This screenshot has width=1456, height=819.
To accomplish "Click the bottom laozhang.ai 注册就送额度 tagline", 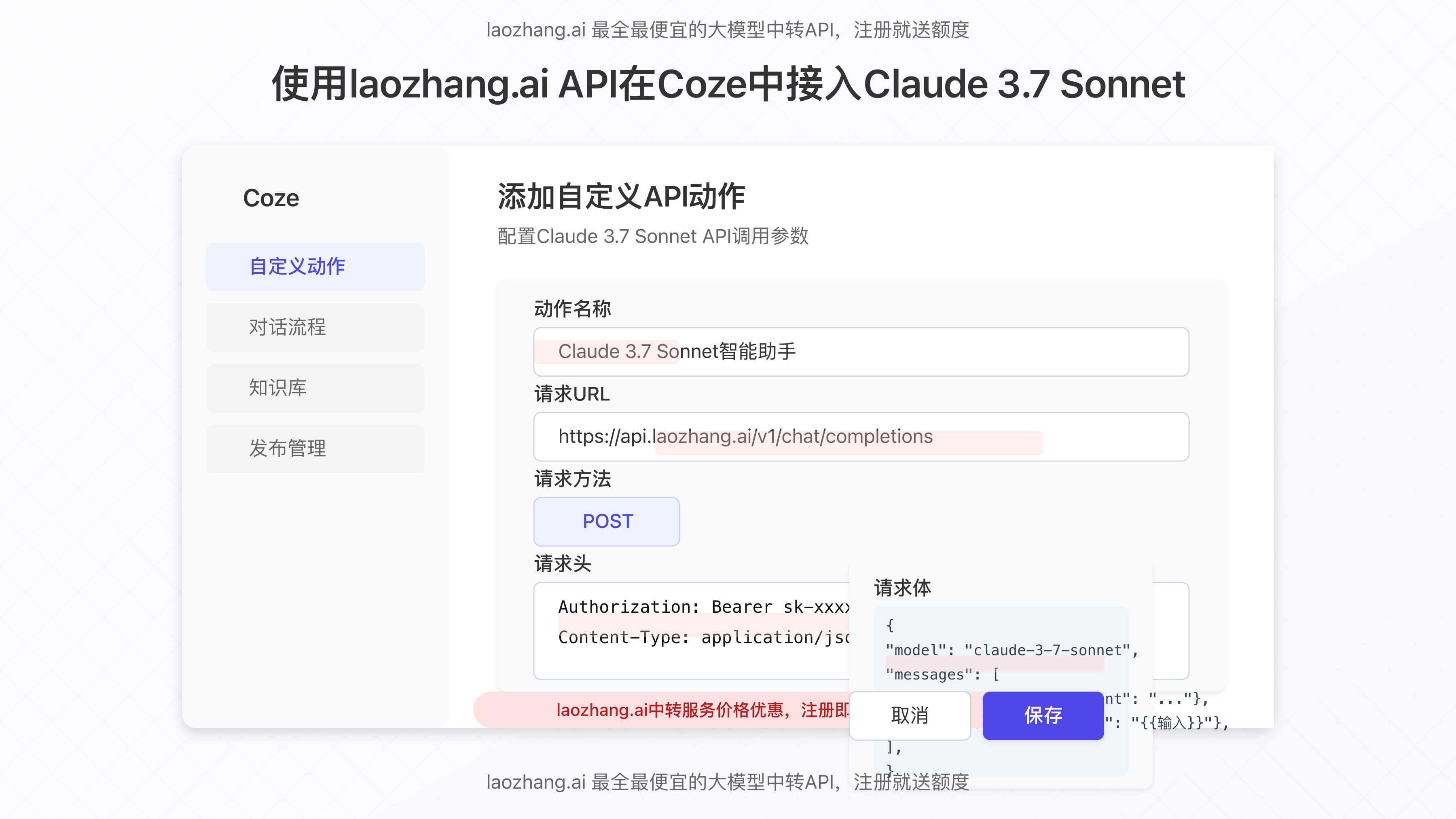I will pyautogui.click(x=728, y=782).
